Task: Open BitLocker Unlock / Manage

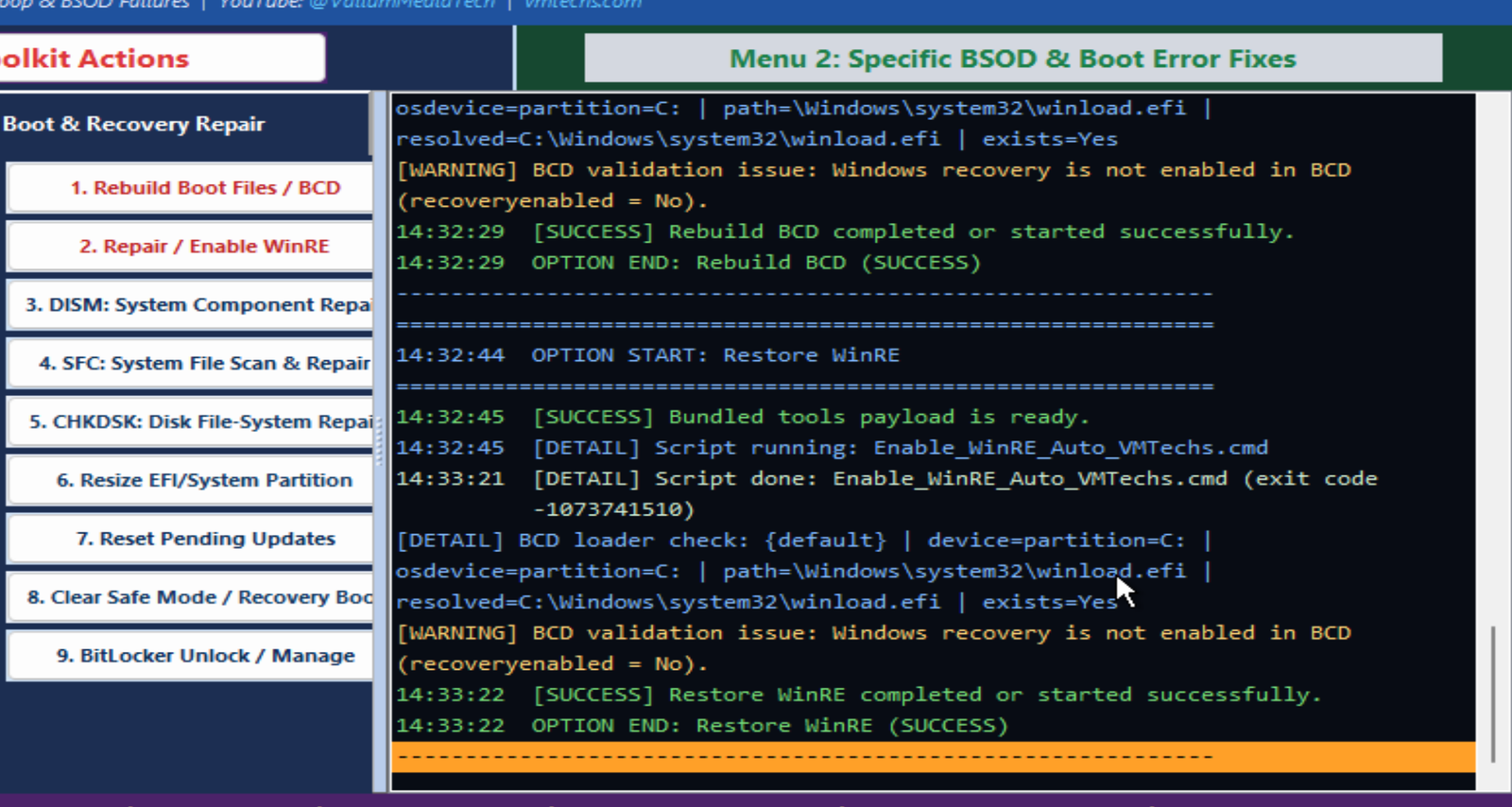Action: click(190, 656)
